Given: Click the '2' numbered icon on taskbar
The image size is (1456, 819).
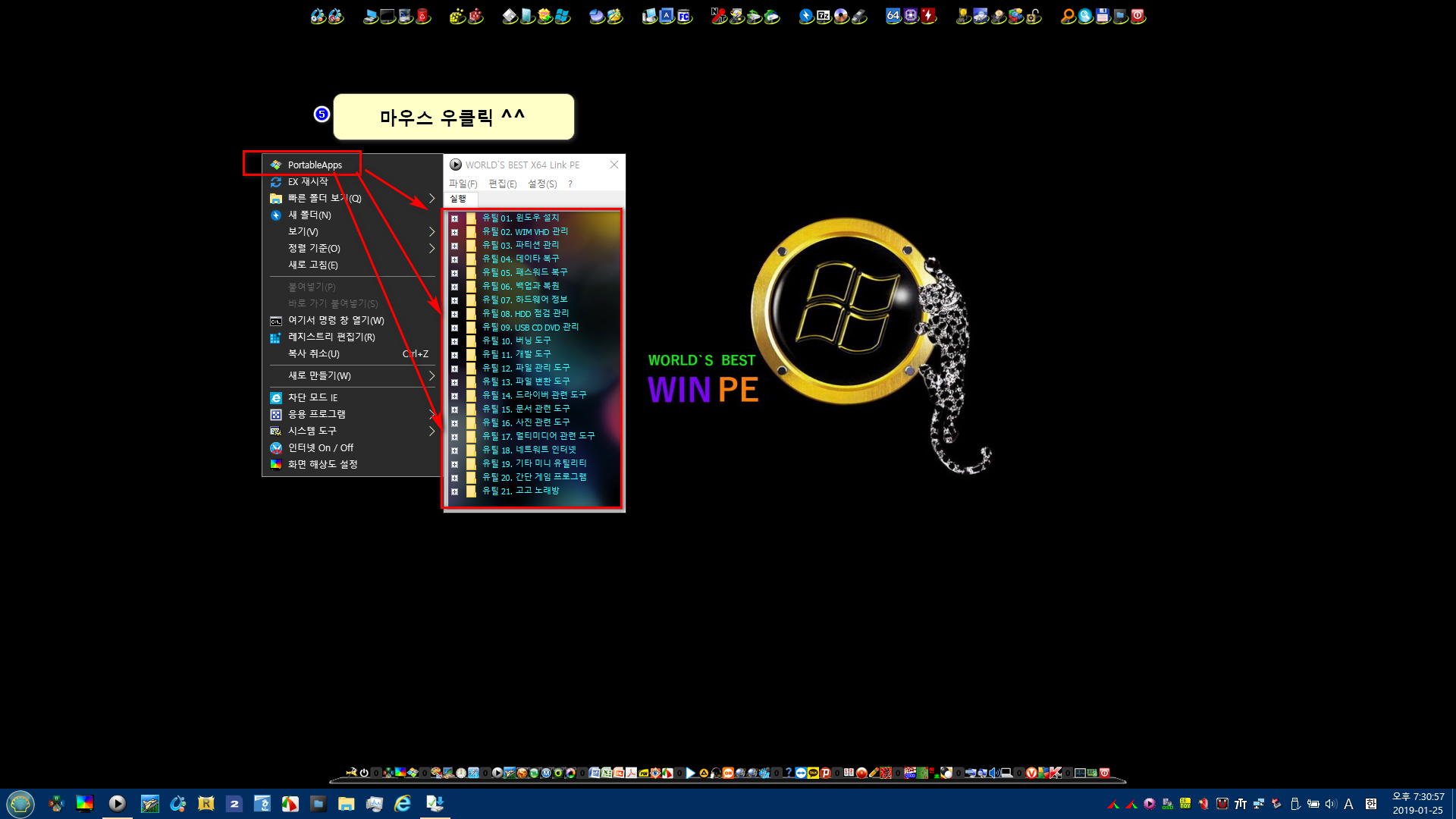Looking at the screenshot, I should (x=234, y=804).
